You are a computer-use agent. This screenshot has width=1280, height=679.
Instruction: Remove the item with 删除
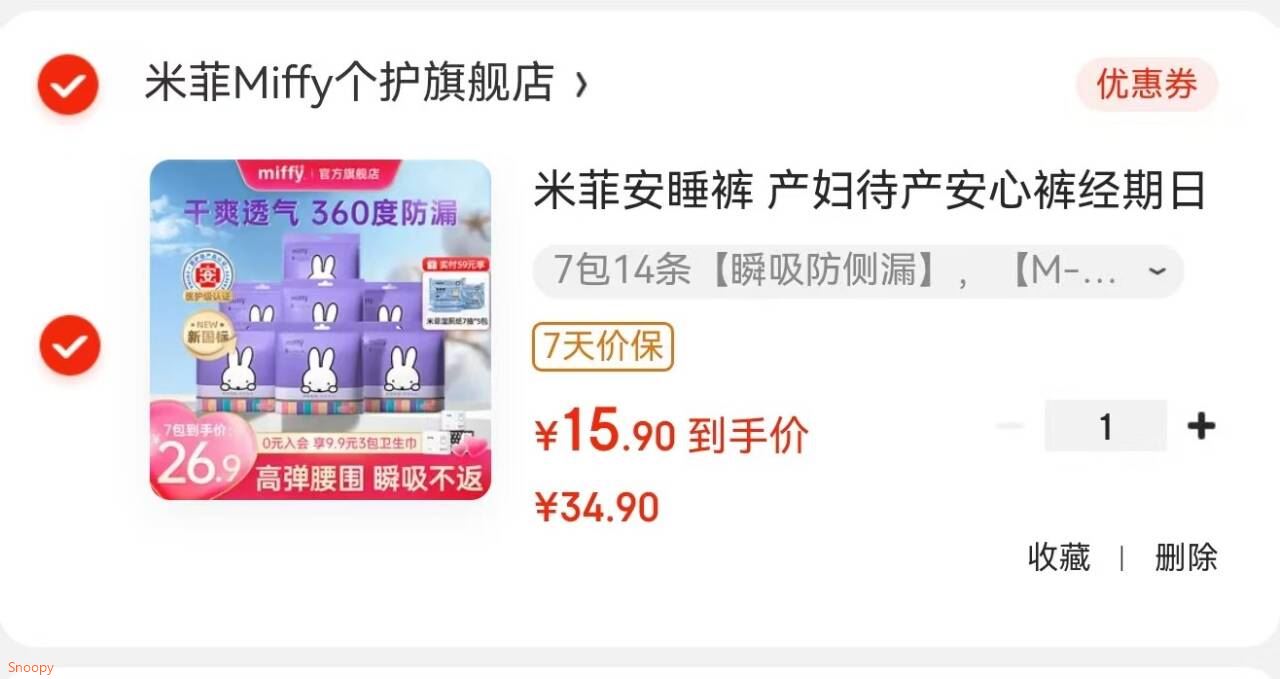(1186, 557)
